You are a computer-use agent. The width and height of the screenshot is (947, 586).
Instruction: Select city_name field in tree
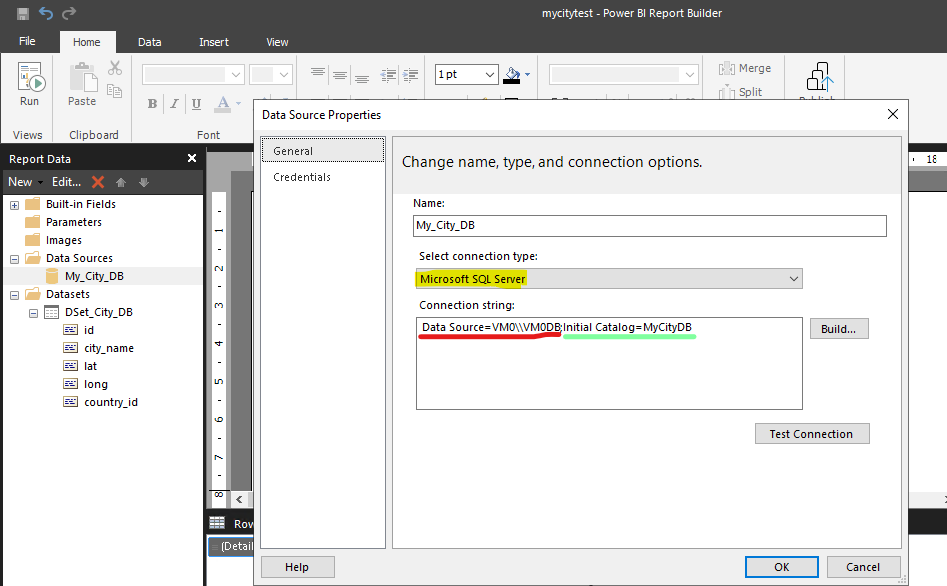[x=109, y=348]
